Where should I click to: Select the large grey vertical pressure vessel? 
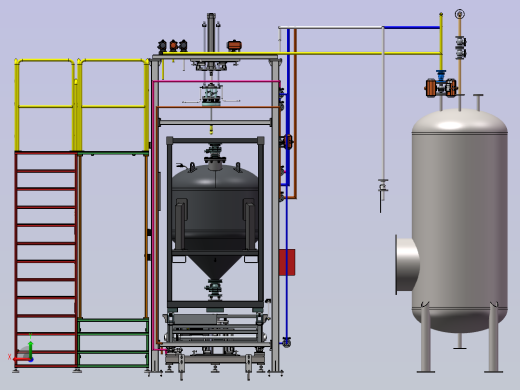click(459, 220)
